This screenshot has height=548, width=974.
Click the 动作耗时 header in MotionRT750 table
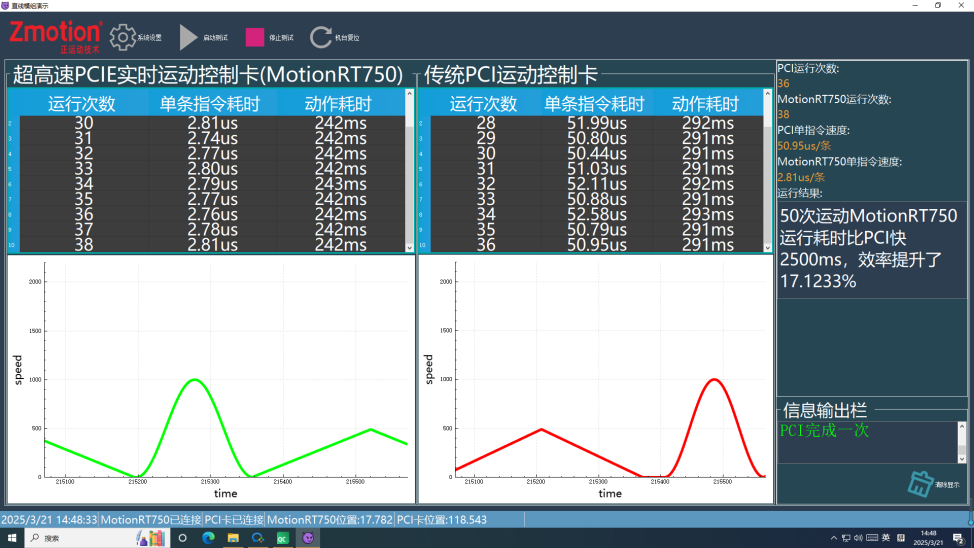pyautogui.click(x=338, y=104)
